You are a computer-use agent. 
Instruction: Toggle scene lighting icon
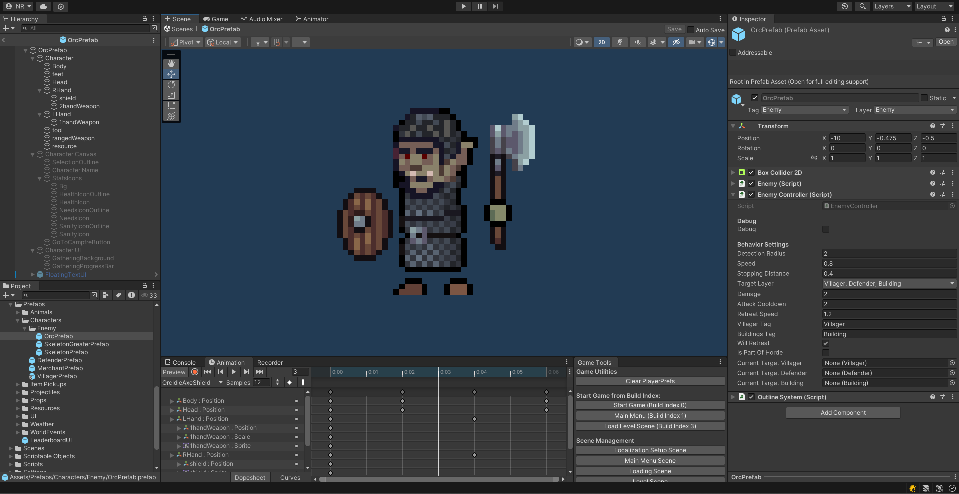point(620,42)
